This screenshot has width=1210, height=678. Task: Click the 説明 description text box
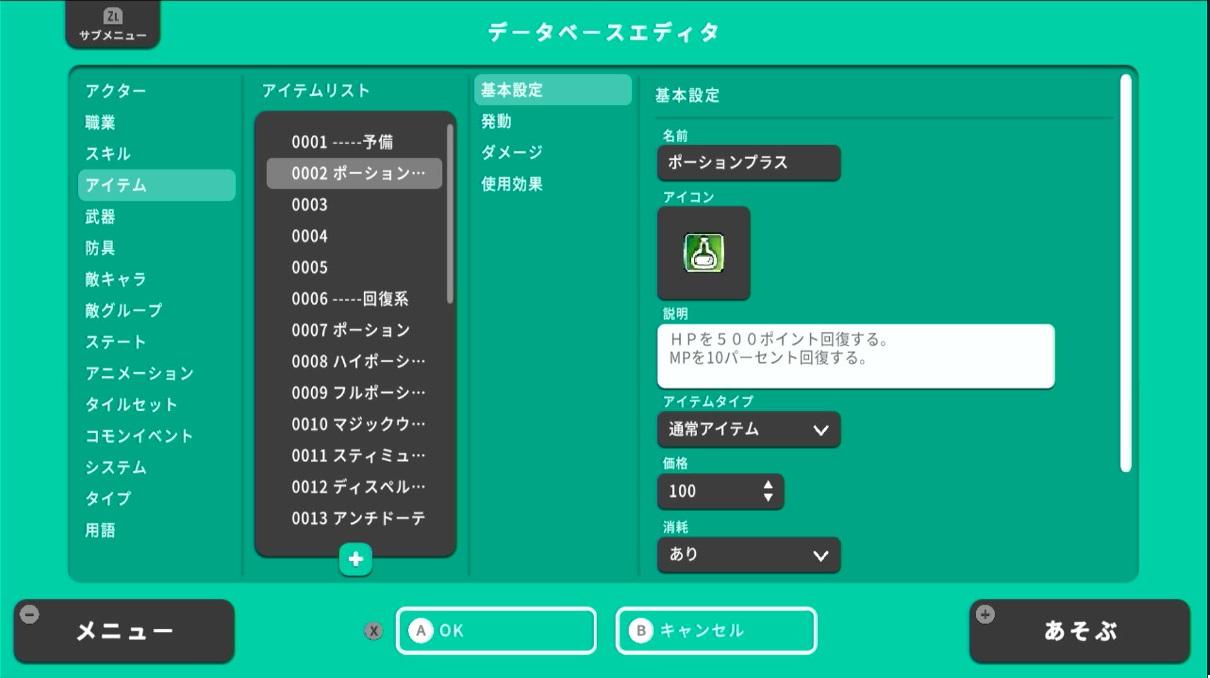coord(855,354)
